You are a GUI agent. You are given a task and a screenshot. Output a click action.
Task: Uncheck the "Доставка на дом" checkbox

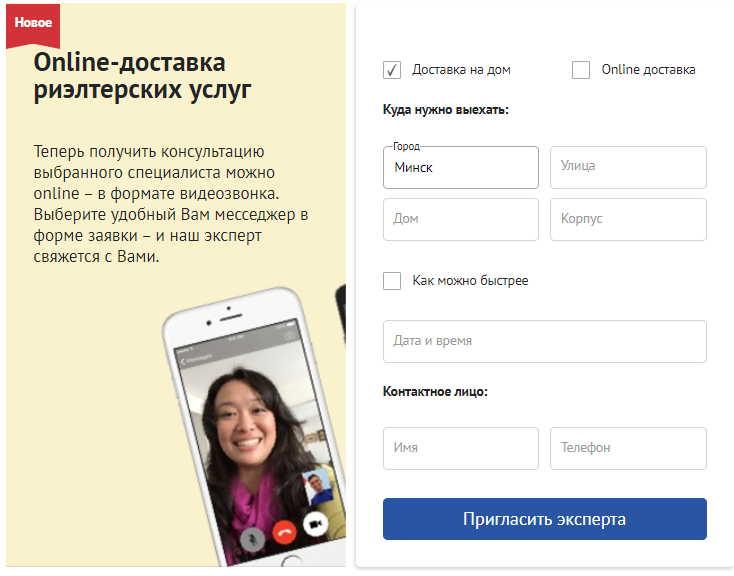tap(392, 70)
